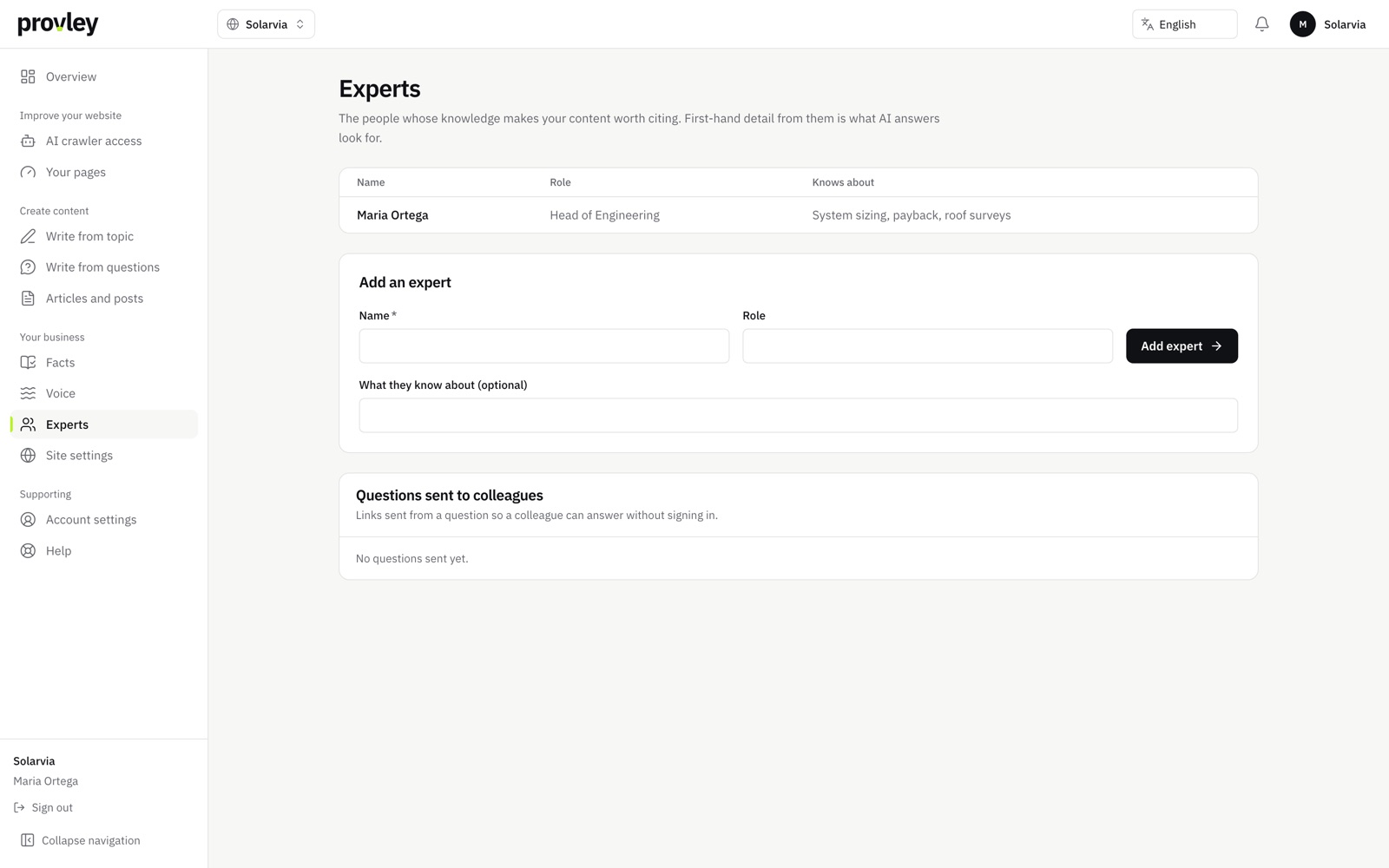Click the Facts book icon
1389x868 pixels.
point(28,362)
